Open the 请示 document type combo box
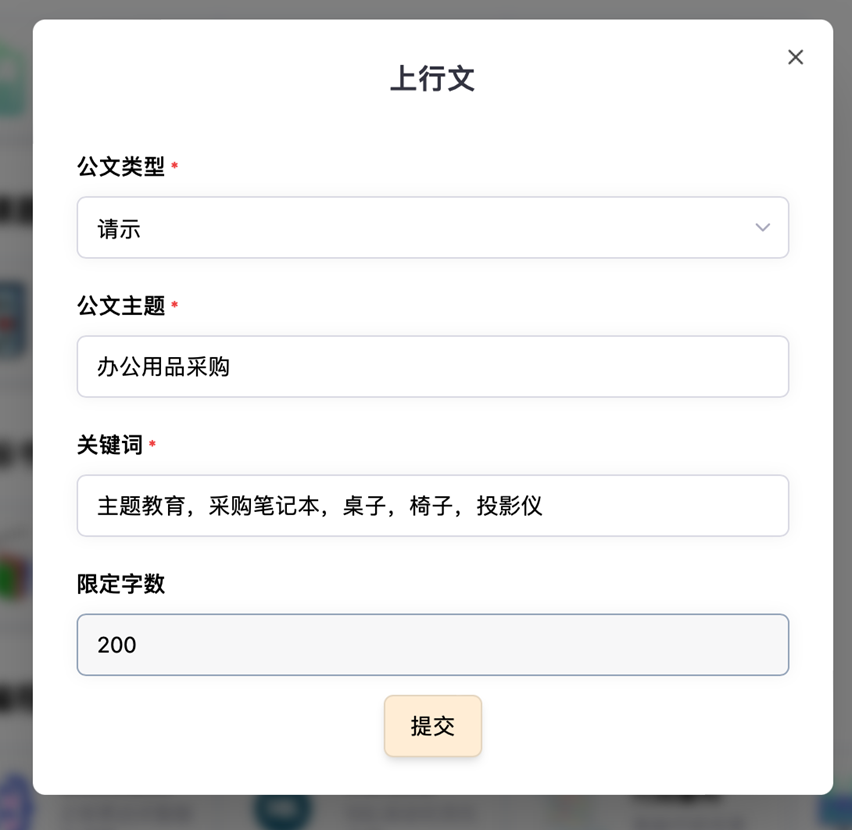Image resolution: width=852 pixels, height=830 pixels. click(x=433, y=227)
